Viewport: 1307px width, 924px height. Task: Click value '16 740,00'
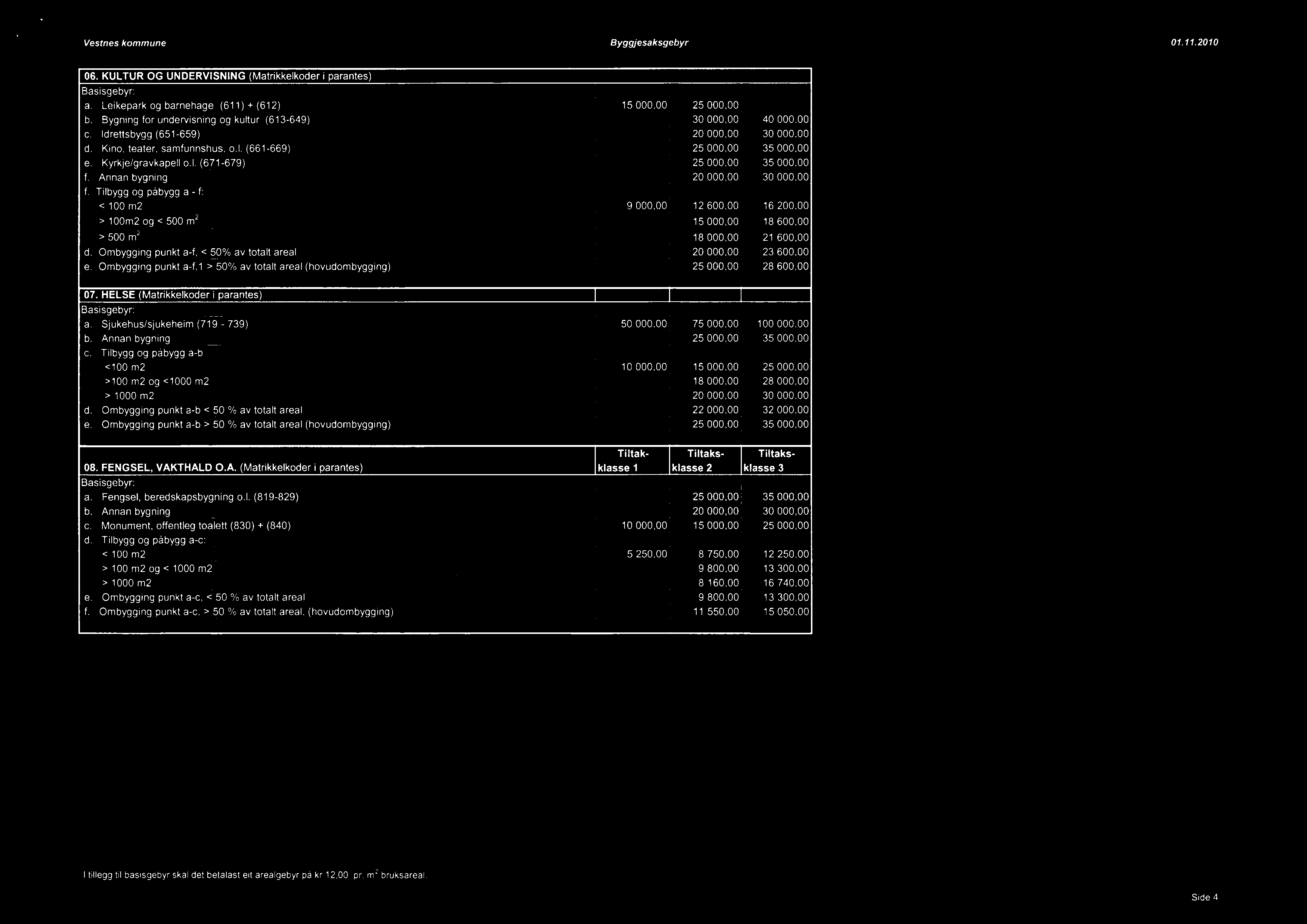pyautogui.click(x=786, y=584)
